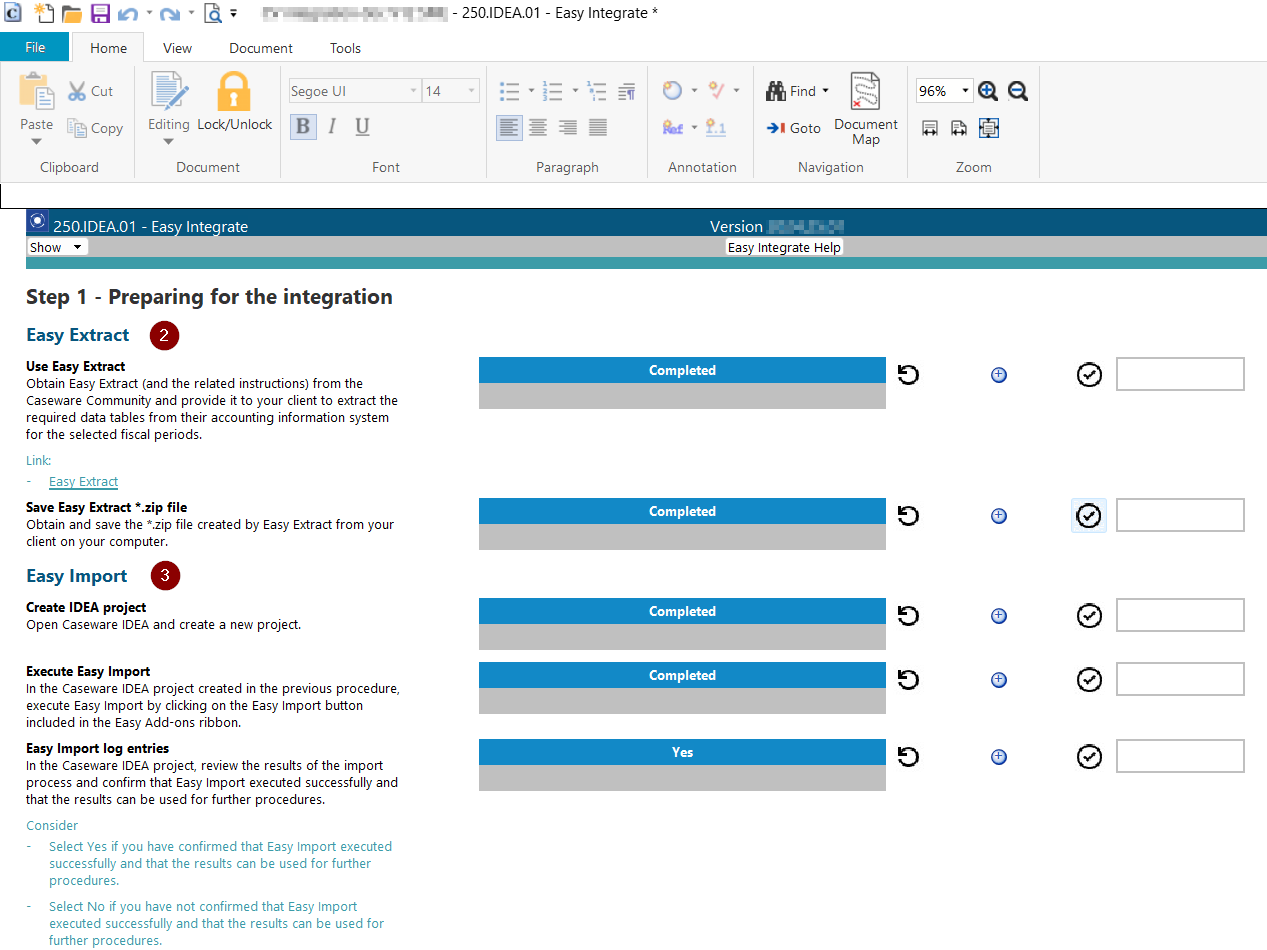
Task: Open the Easy Extract hyperlink
Action: (x=84, y=481)
